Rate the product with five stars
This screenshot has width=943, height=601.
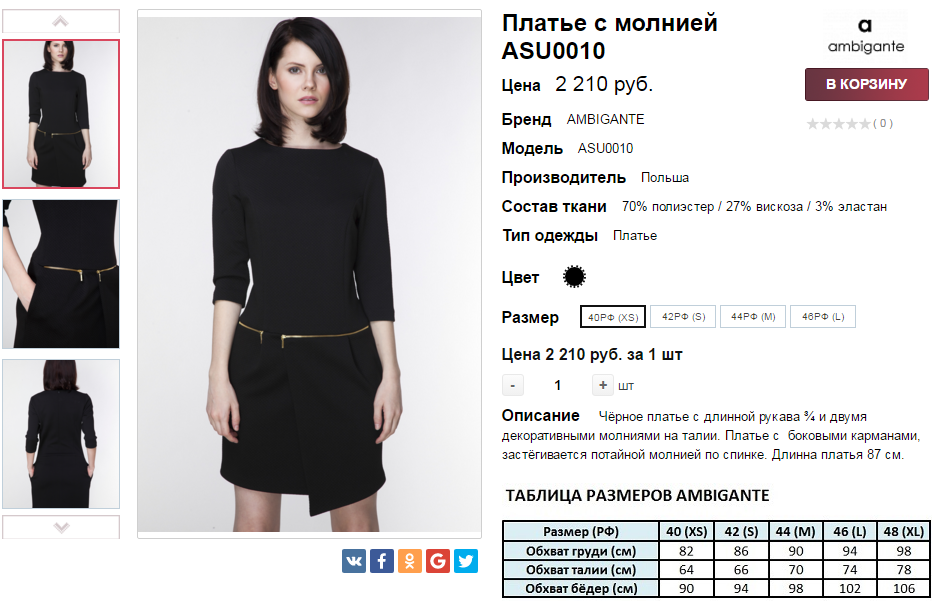(x=865, y=124)
